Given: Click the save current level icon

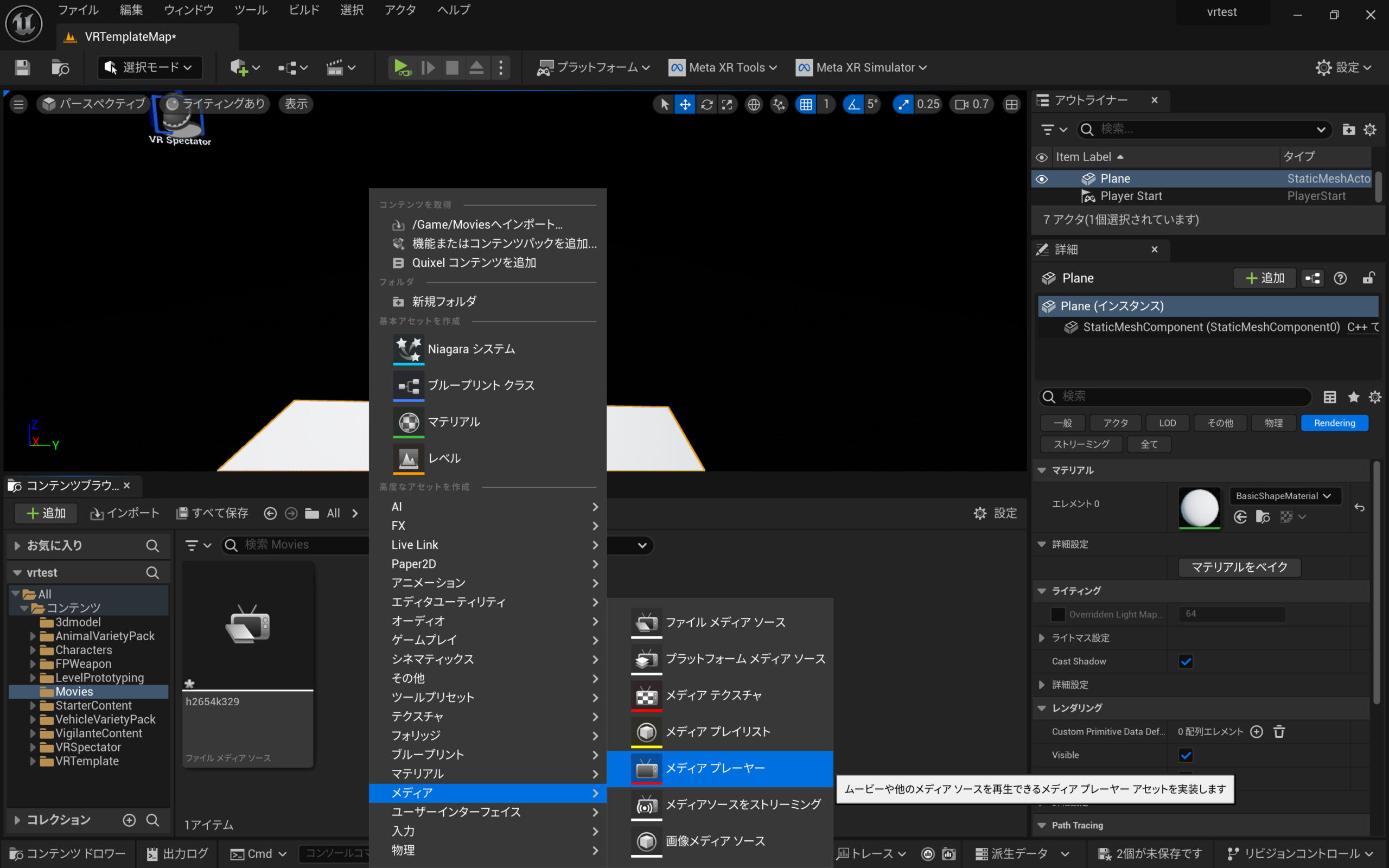Looking at the screenshot, I should pyautogui.click(x=22, y=68).
